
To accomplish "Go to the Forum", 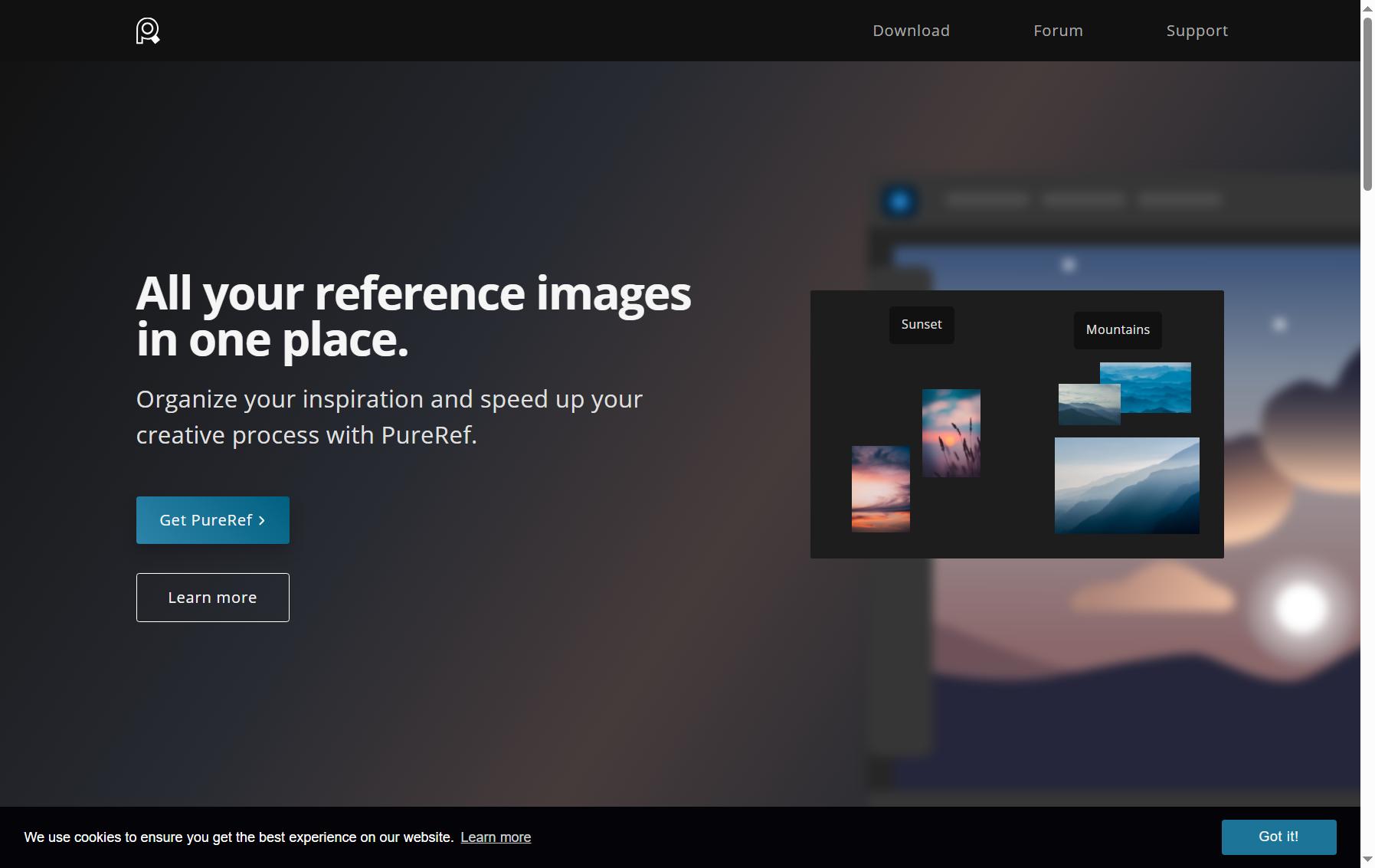I will 1058,31.
